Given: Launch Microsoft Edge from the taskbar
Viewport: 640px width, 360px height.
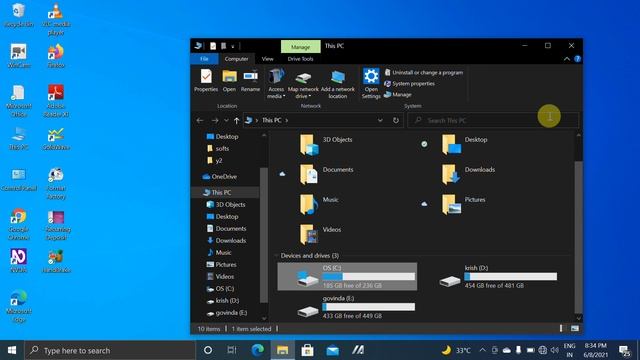Looking at the screenshot, I should (258, 350).
